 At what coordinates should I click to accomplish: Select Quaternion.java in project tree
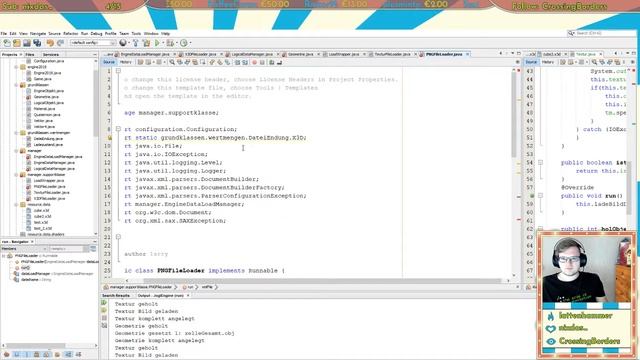[47, 115]
